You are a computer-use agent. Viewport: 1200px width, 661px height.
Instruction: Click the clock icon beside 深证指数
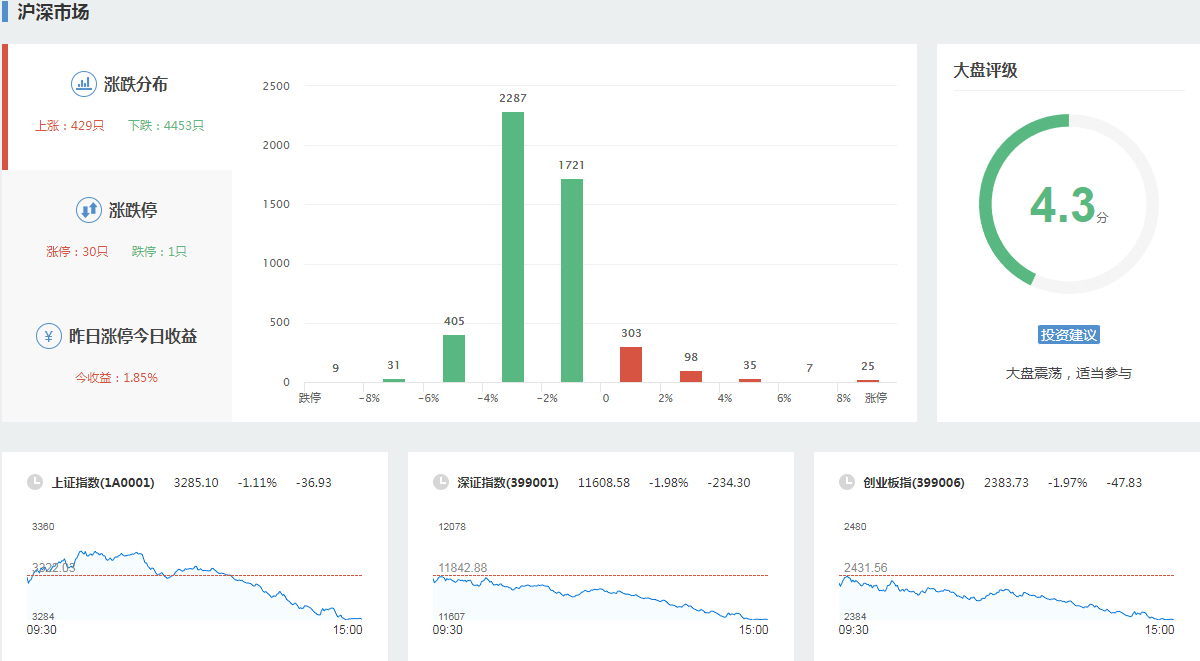click(x=441, y=482)
